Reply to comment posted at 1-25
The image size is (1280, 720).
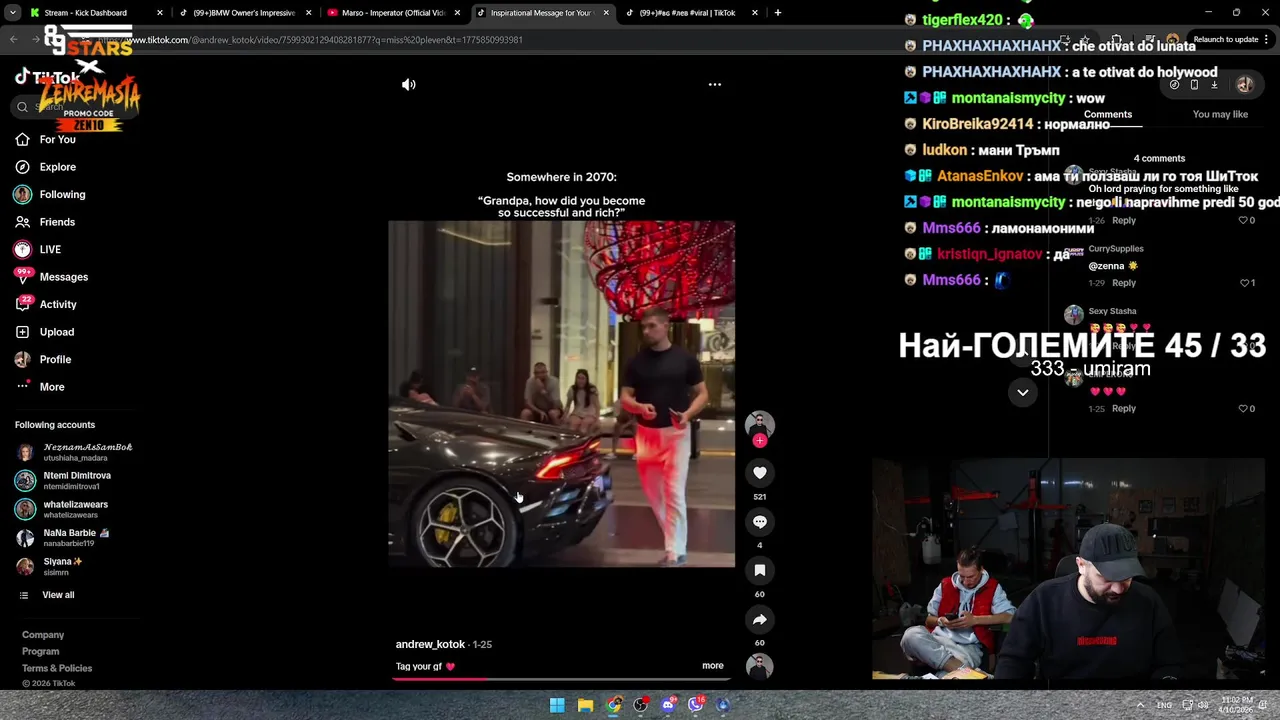(1124, 409)
